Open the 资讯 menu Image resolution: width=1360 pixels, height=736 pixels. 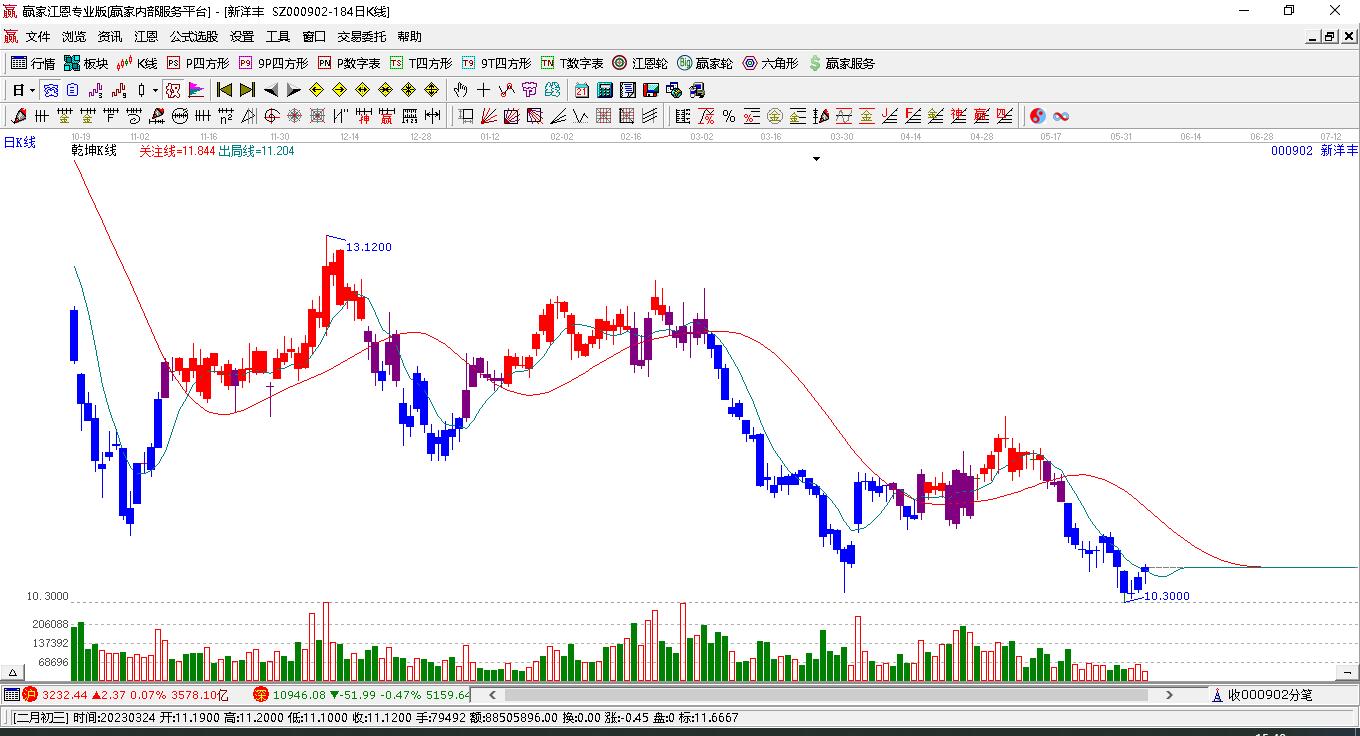(110, 37)
